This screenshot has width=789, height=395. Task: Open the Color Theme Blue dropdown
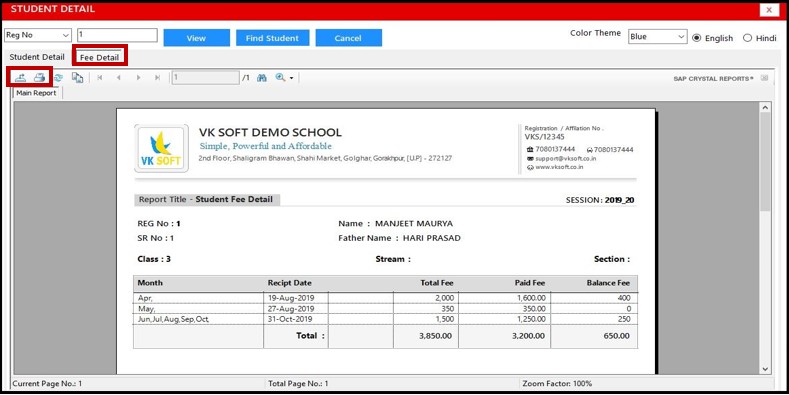(x=657, y=37)
